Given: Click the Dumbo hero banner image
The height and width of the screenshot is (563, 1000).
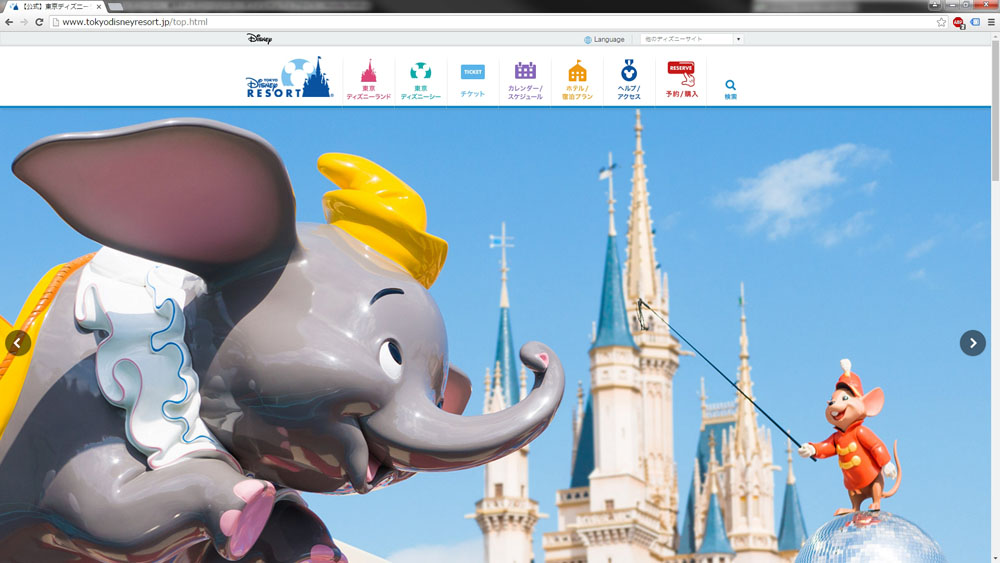Looking at the screenshot, I should [x=495, y=335].
